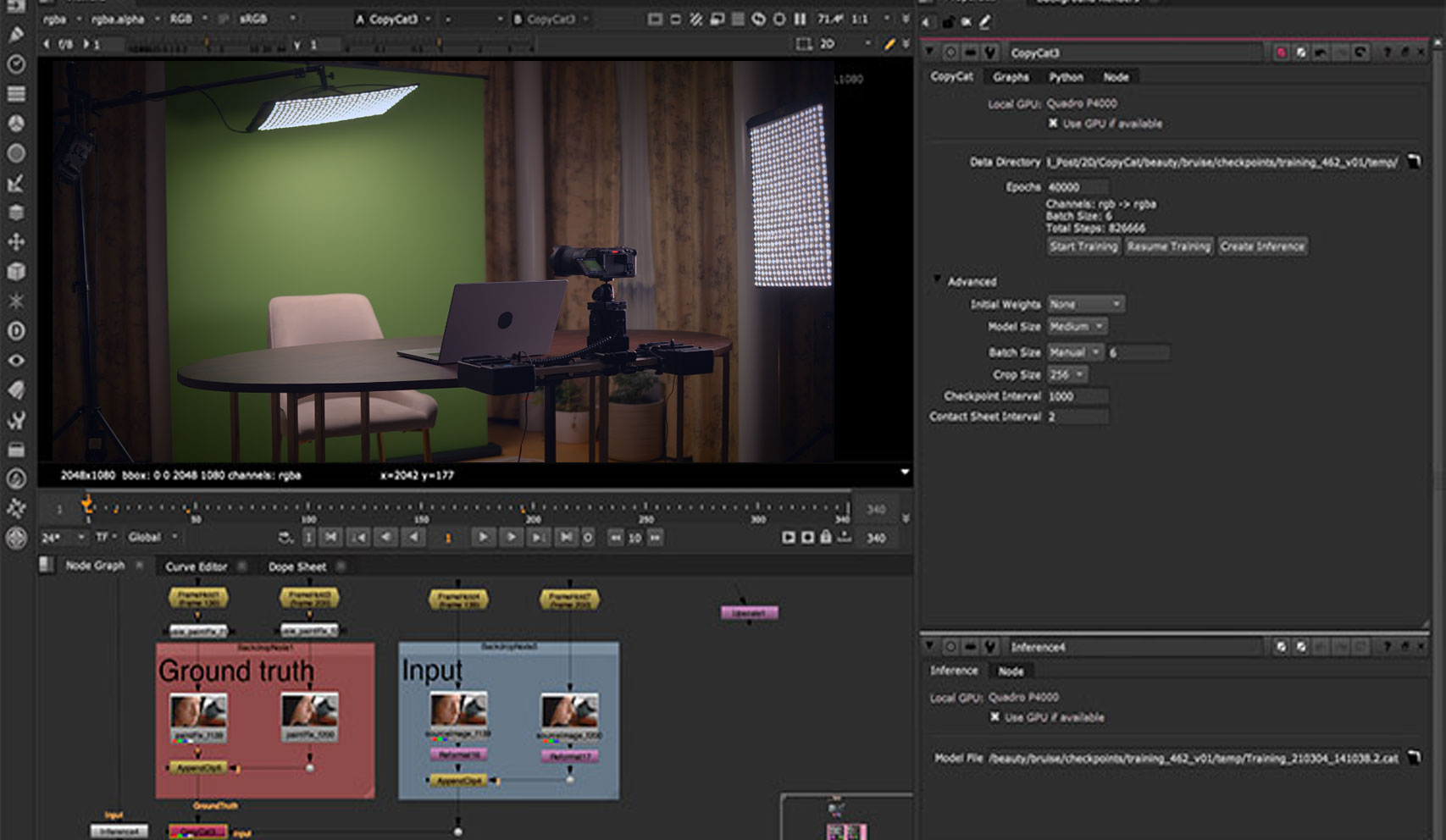Click the Epochs input field
Image resolution: width=1446 pixels, height=840 pixels.
click(x=1077, y=186)
